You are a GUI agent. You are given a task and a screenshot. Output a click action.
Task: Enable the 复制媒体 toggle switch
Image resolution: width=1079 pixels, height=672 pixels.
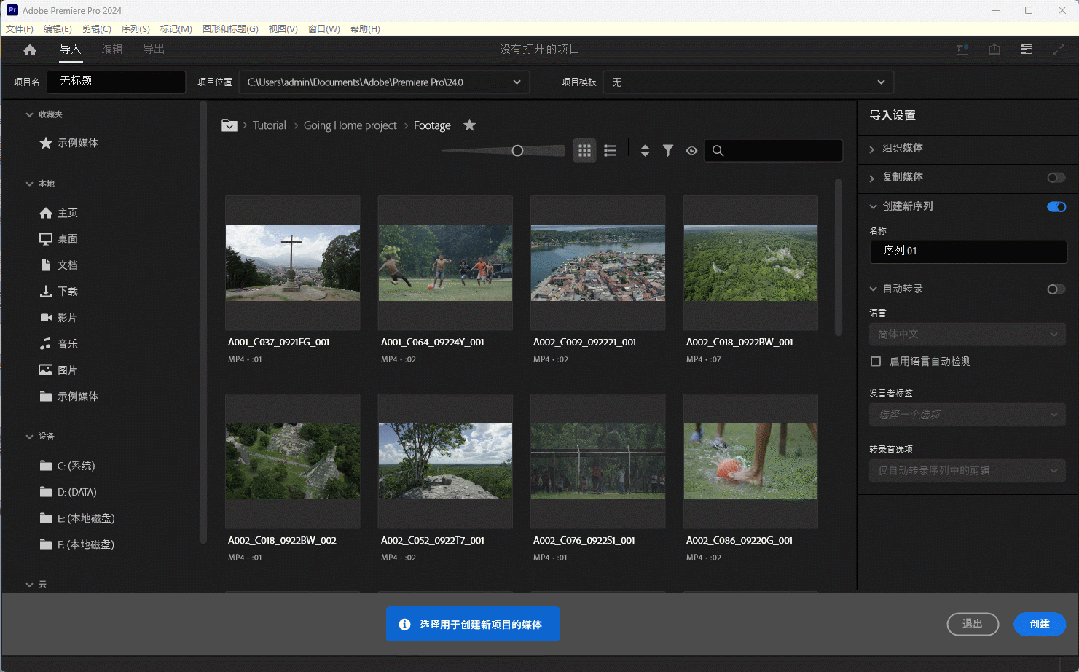(x=1055, y=177)
